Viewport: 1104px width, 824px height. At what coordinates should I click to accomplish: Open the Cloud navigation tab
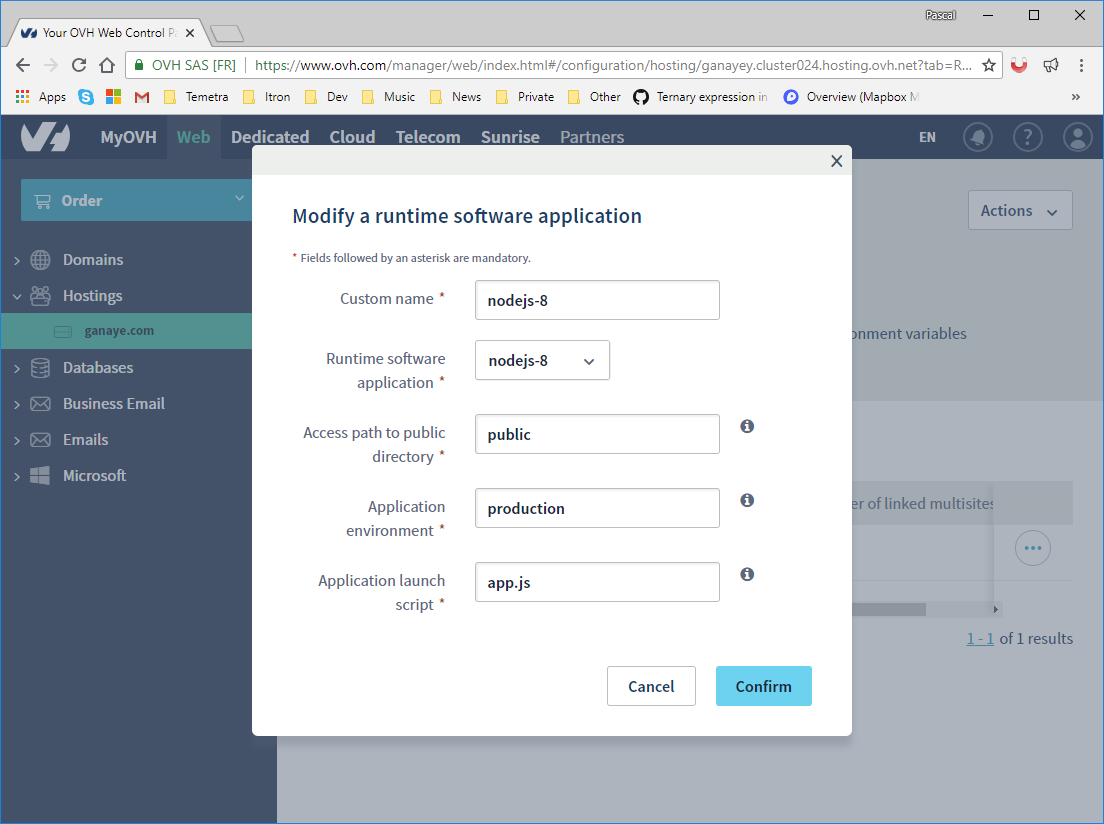pyautogui.click(x=352, y=137)
